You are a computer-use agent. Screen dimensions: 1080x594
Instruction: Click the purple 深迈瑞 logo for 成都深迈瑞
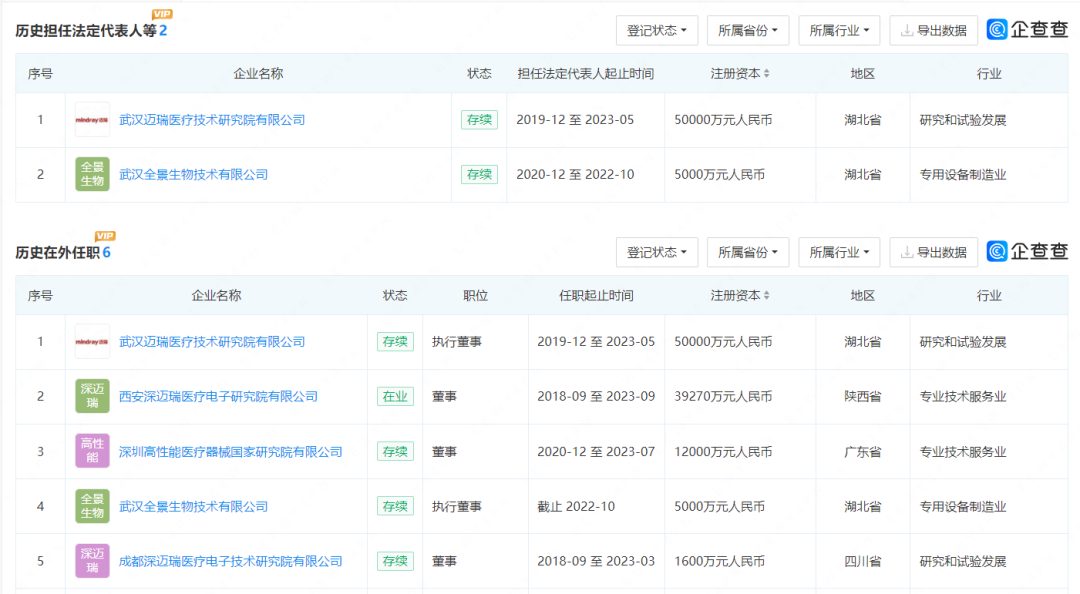pyautogui.click(x=92, y=561)
